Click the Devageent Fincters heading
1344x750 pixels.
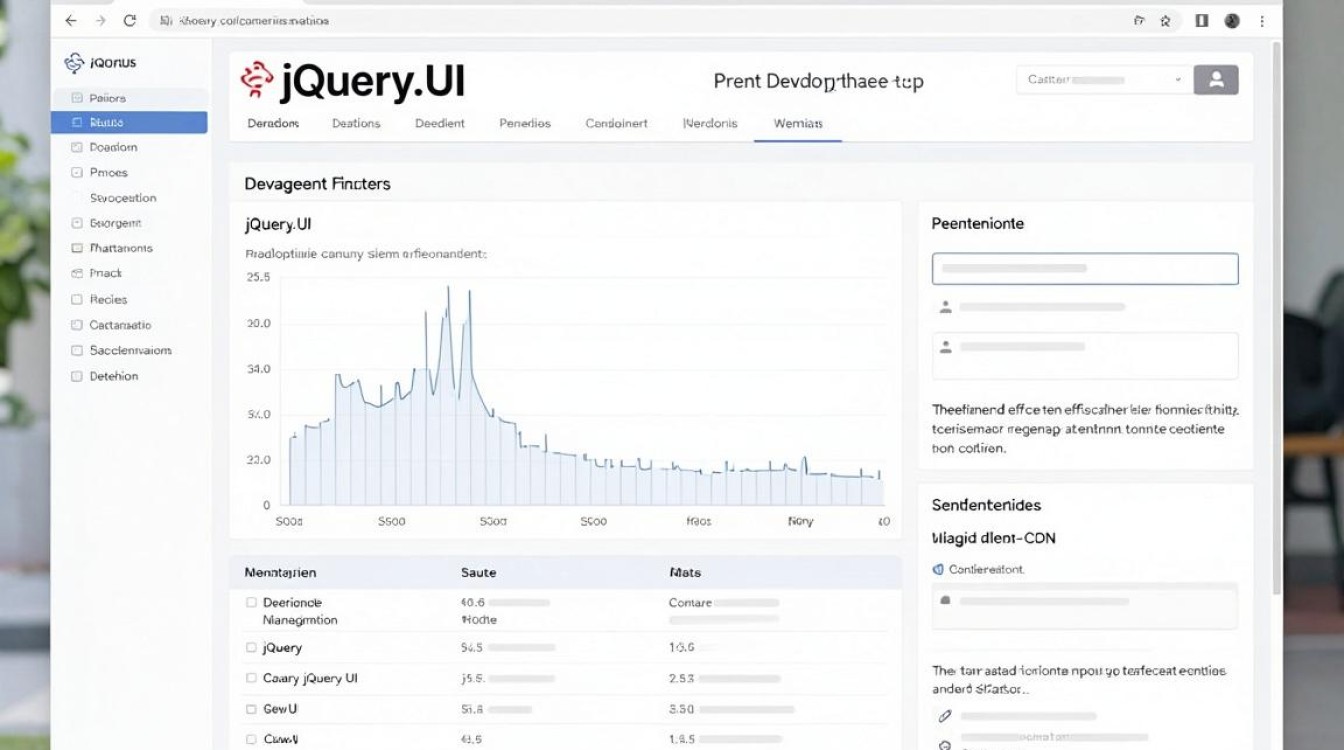(317, 184)
